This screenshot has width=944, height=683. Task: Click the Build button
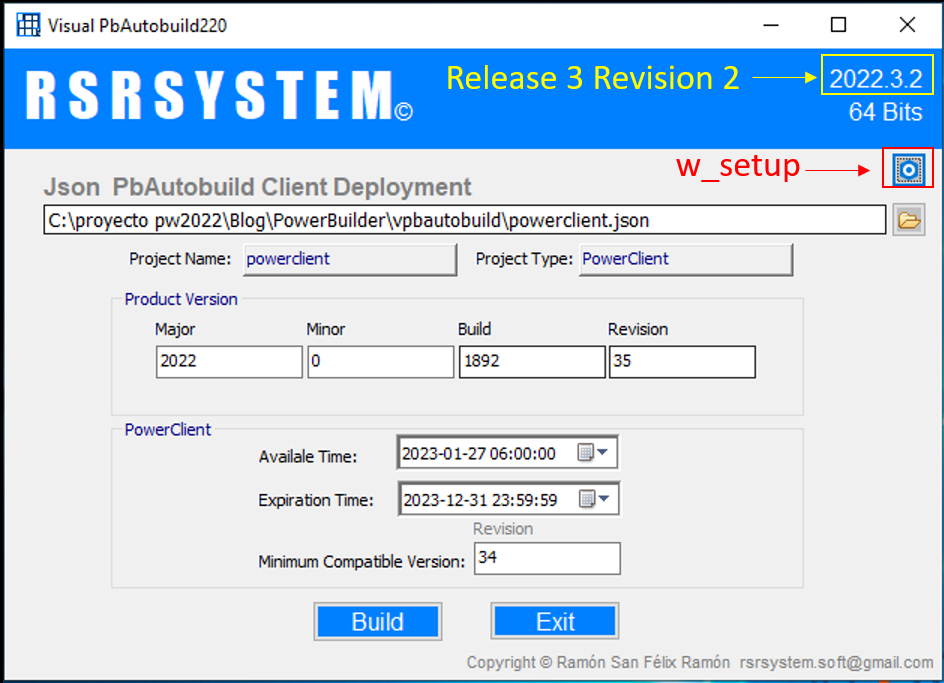pyautogui.click(x=377, y=622)
